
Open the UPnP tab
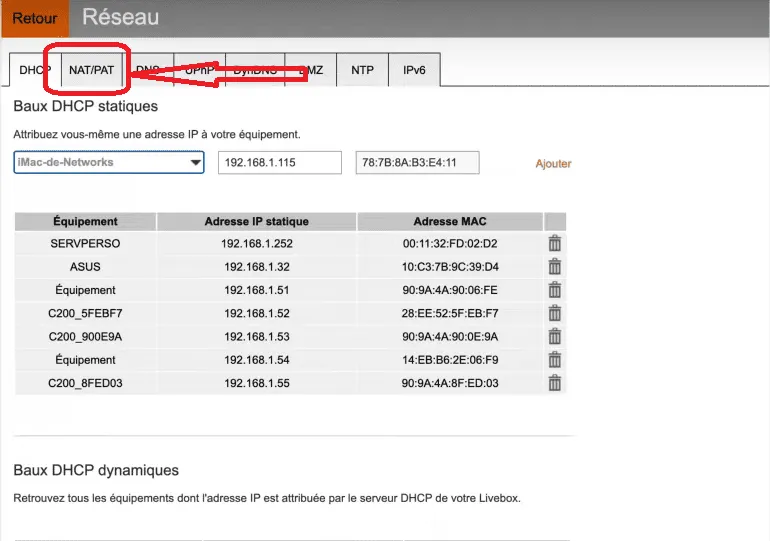point(199,70)
